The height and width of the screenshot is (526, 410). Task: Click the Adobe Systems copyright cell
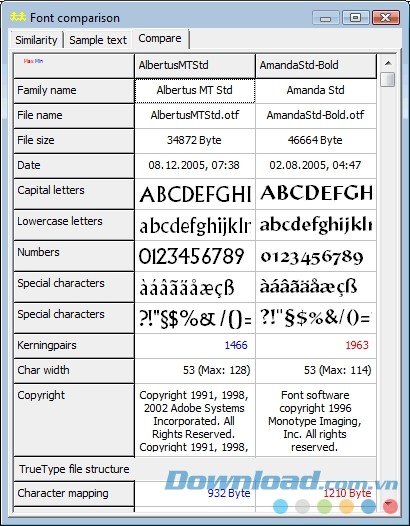pos(195,420)
